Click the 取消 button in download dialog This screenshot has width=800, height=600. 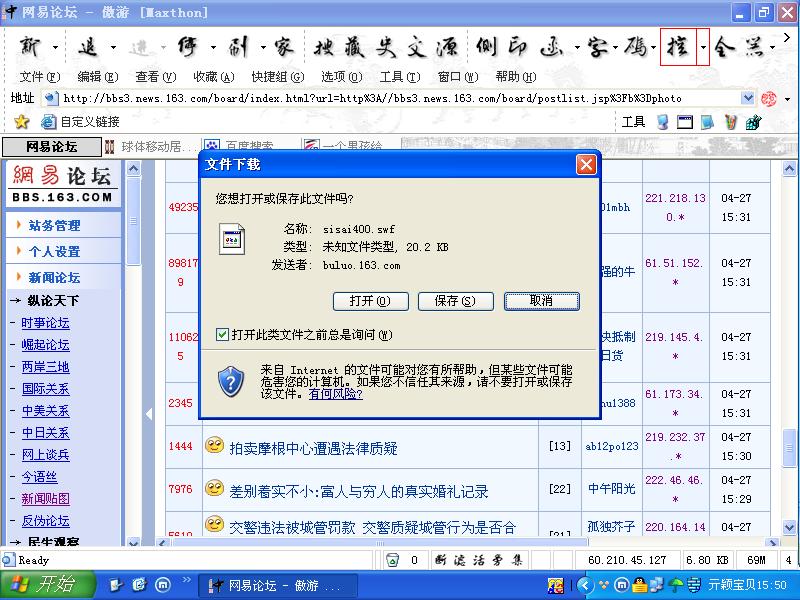pos(541,301)
